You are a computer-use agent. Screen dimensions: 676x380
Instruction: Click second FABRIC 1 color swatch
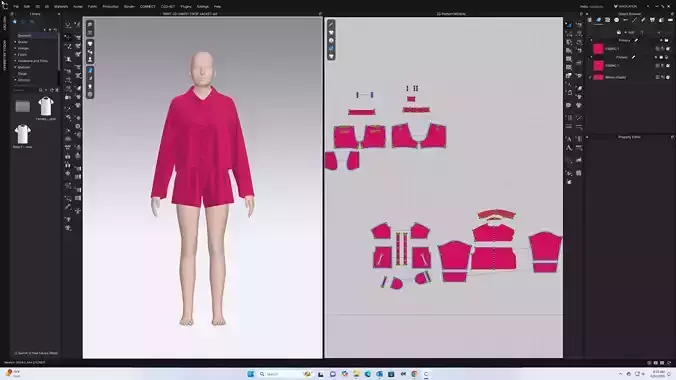[598, 66]
